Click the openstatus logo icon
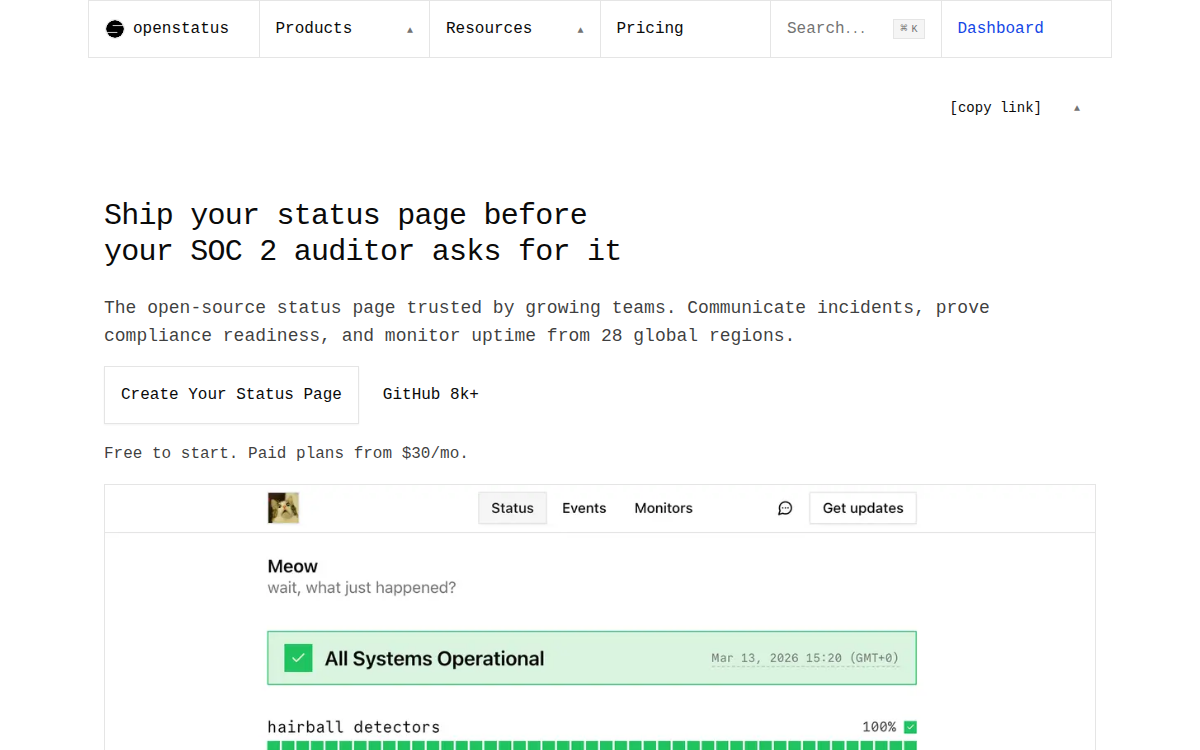This screenshot has width=1200, height=750. coord(115,29)
